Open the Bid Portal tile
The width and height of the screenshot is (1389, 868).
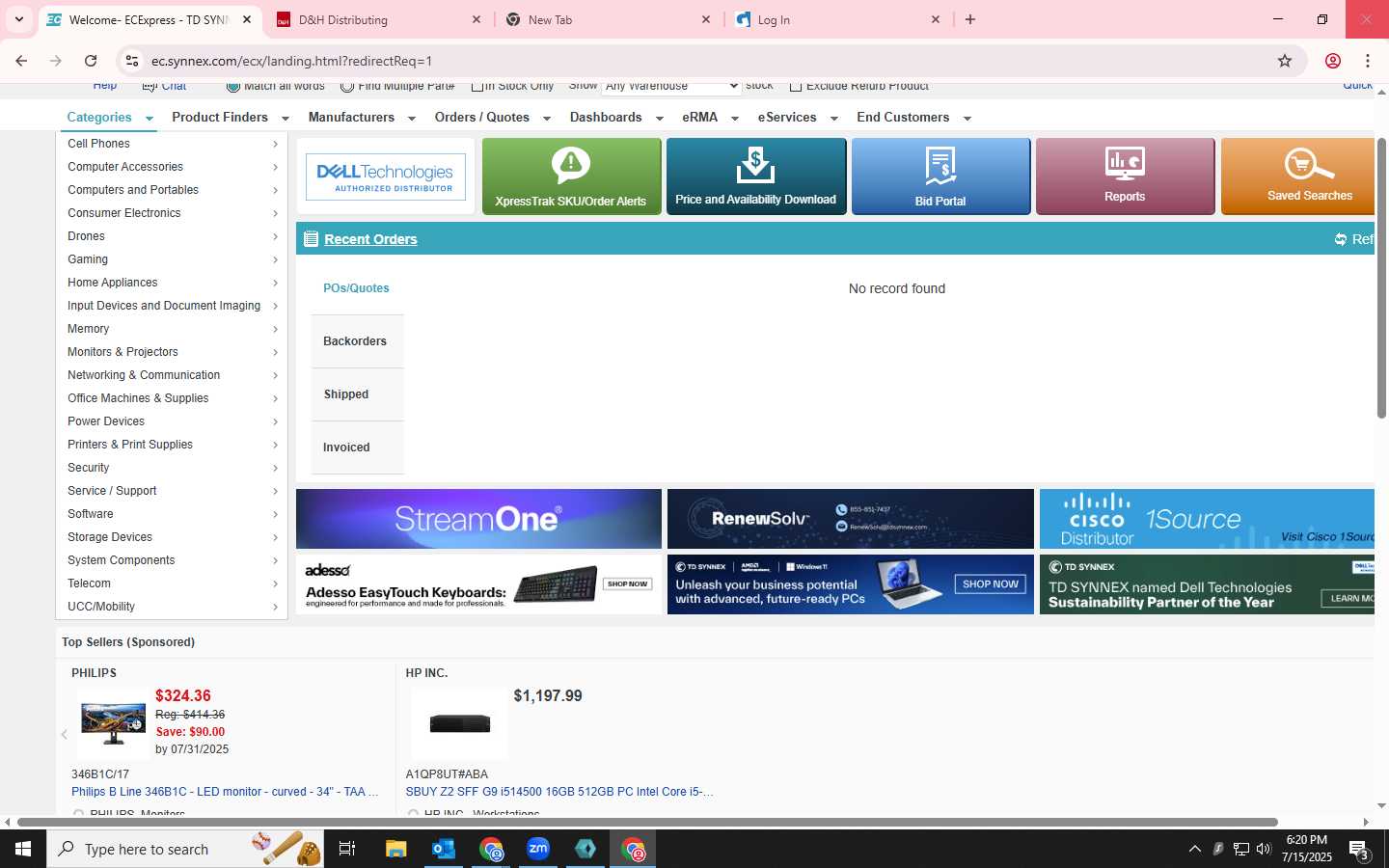point(940,176)
